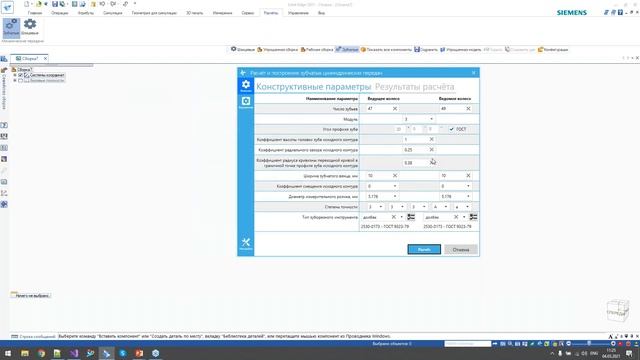Open the Chrome browser from taskbar
This screenshot has width=640, height=360.
tap(41, 353)
